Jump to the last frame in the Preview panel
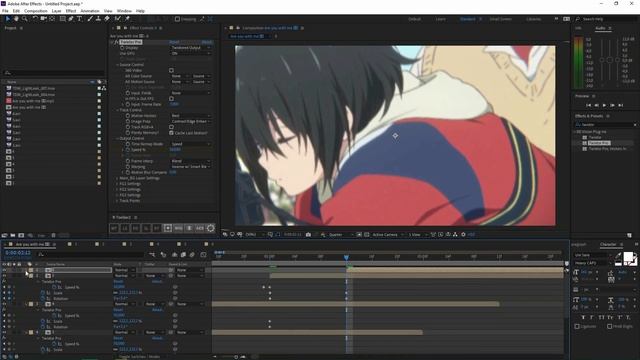Viewport: 640px width, 360px height. tap(621, 105)
